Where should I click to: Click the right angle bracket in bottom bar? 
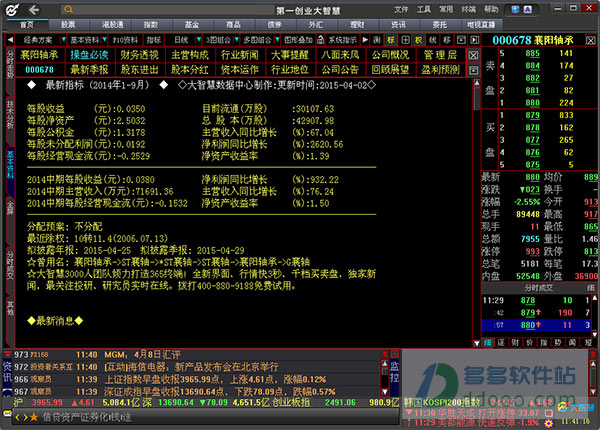(x=25, y=417)
